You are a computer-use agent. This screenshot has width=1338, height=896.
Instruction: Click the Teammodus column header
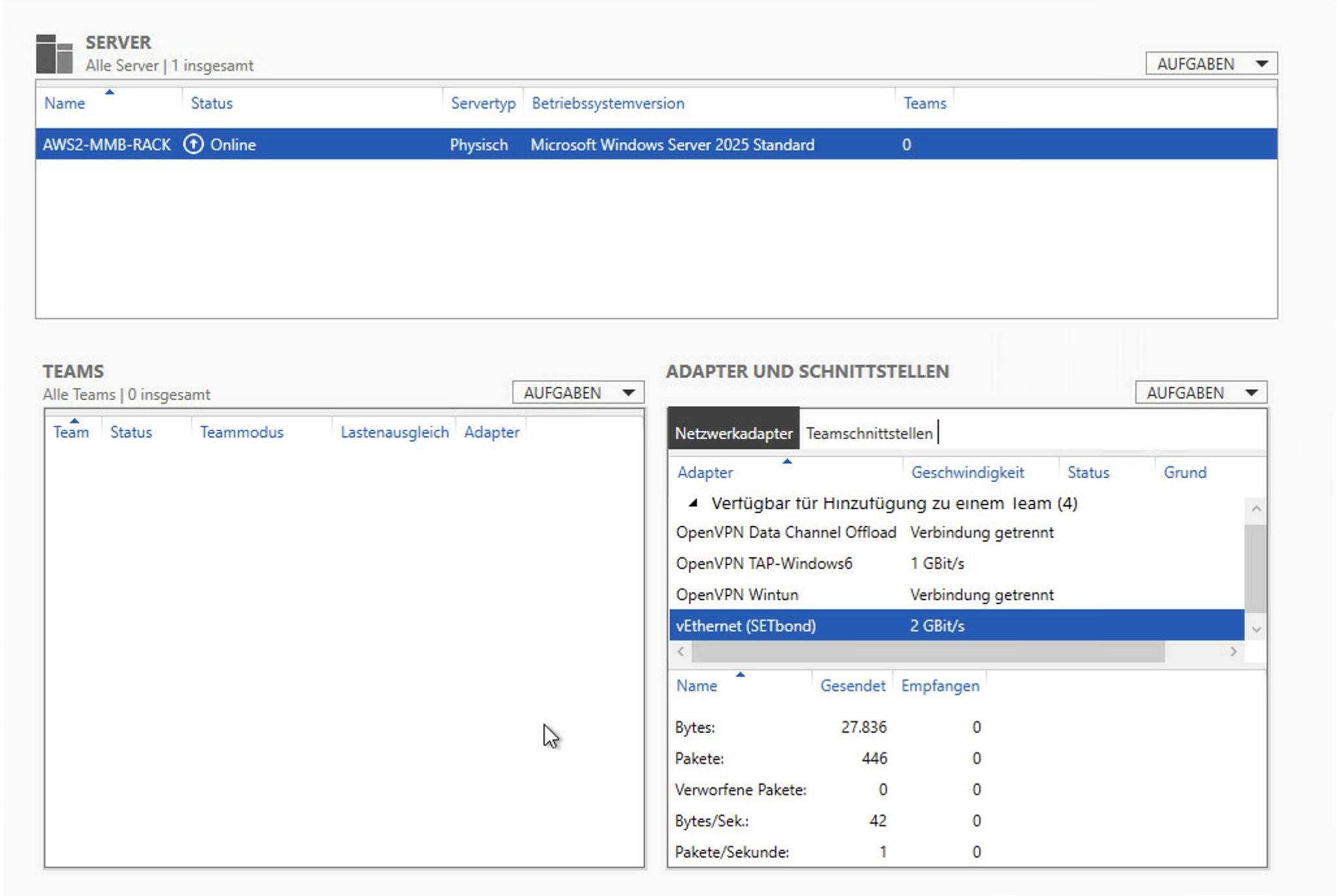point(241,432)
